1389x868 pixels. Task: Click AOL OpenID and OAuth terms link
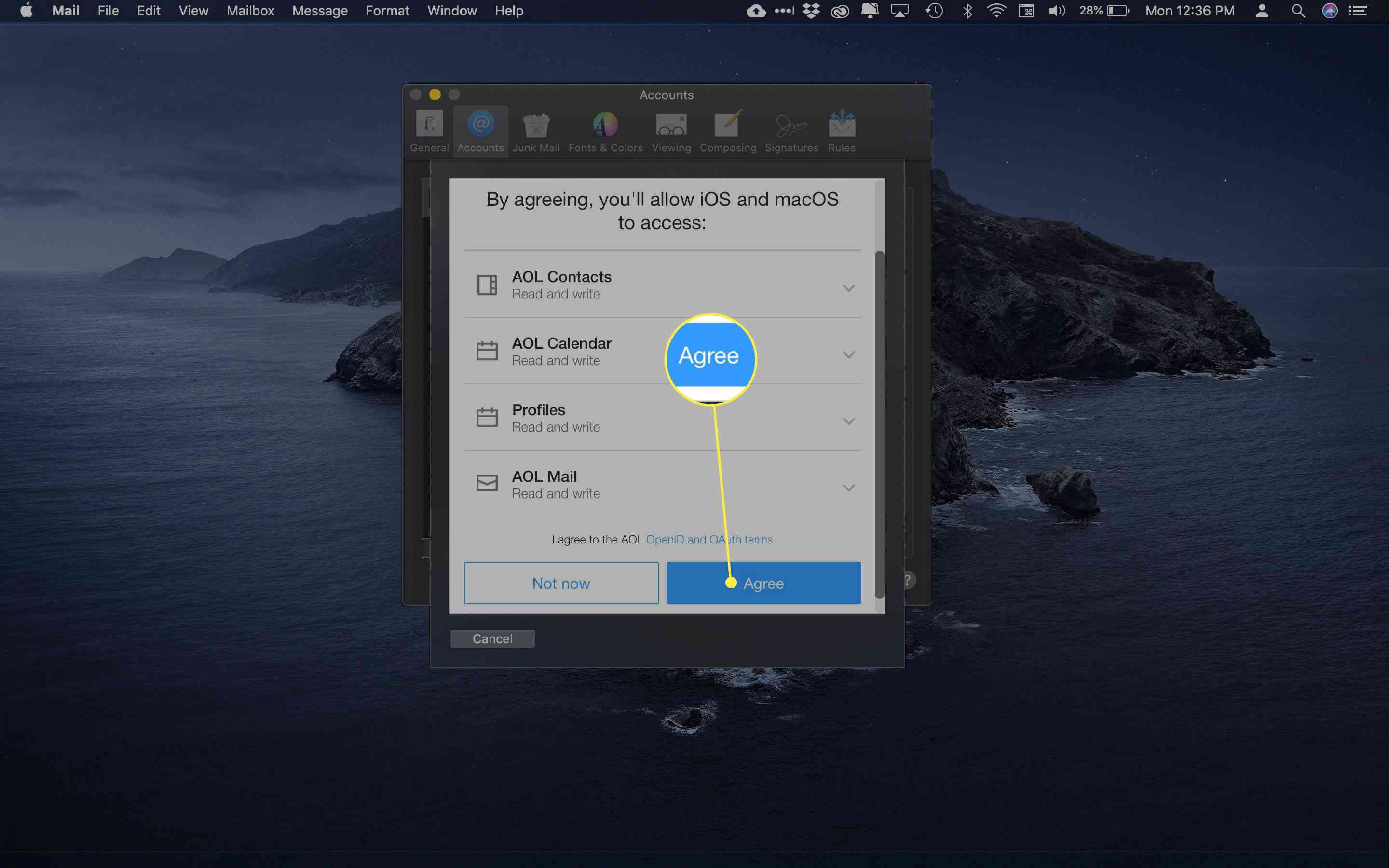[710, 539]
